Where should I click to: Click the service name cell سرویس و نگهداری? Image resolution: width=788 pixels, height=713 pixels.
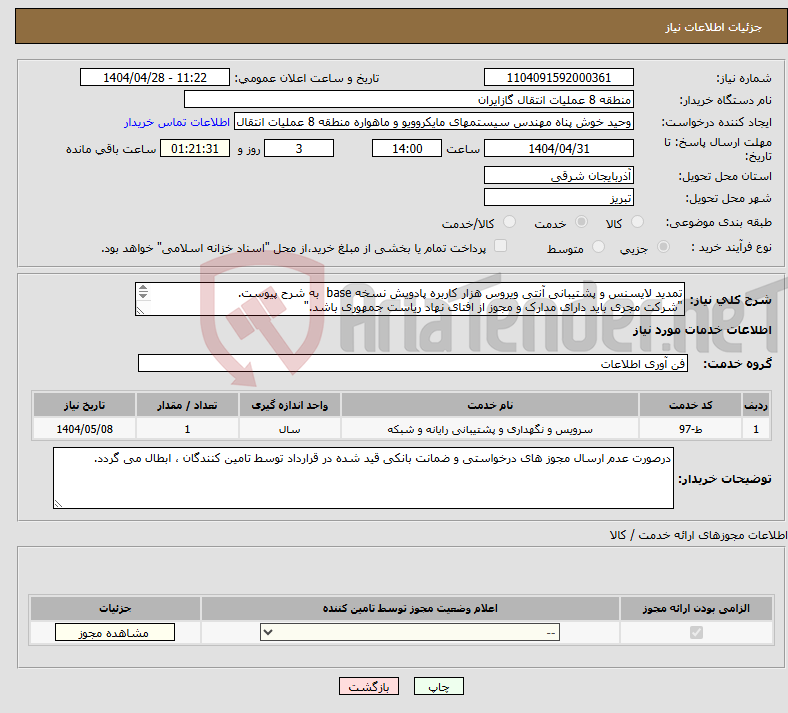[490, 429]
